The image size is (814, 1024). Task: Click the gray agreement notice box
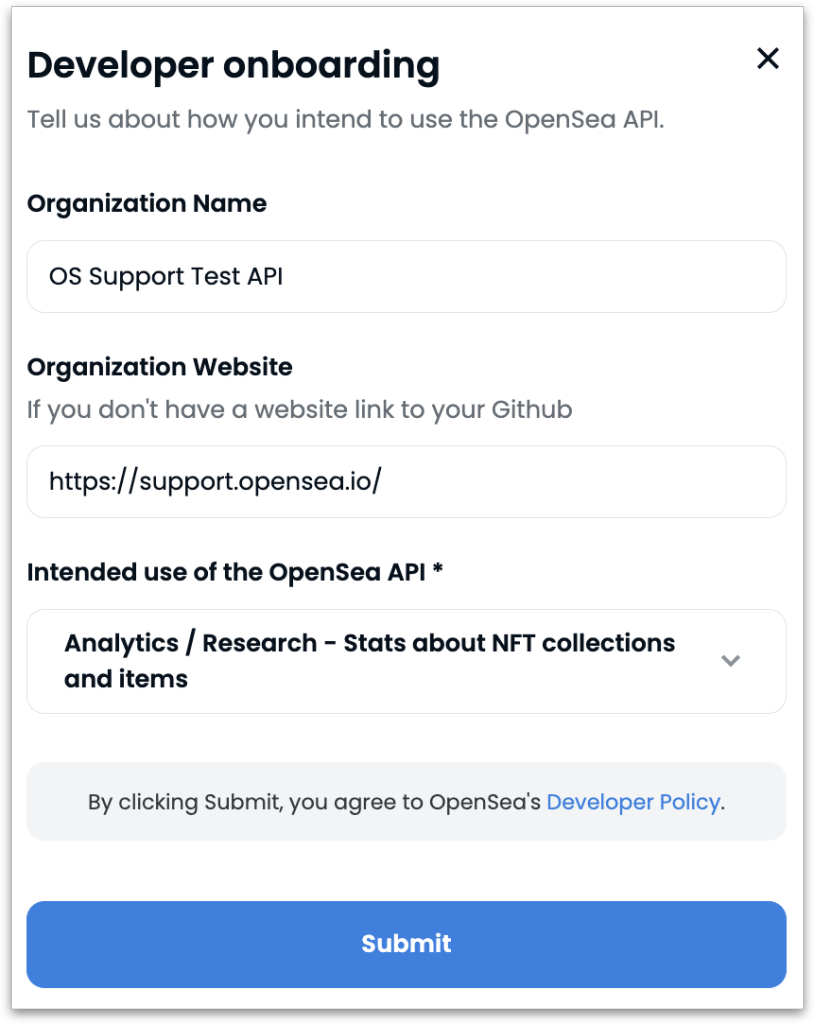406,801
